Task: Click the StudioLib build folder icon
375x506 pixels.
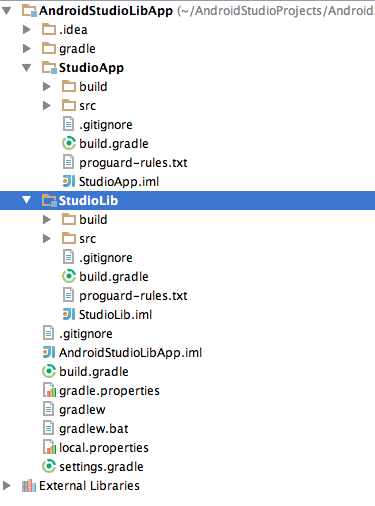Action: [x=69, y=219]
